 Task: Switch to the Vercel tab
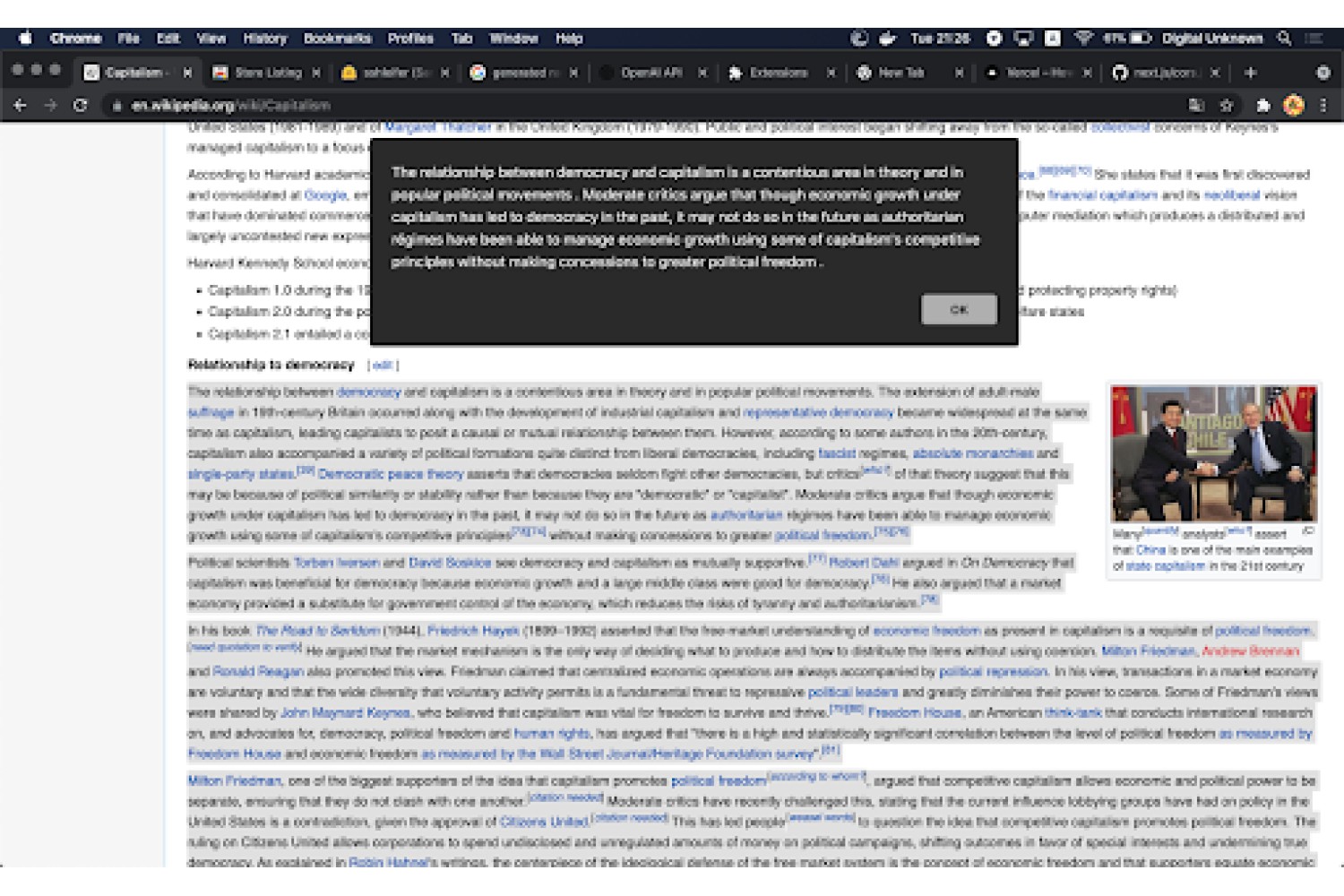[1038, 73]
